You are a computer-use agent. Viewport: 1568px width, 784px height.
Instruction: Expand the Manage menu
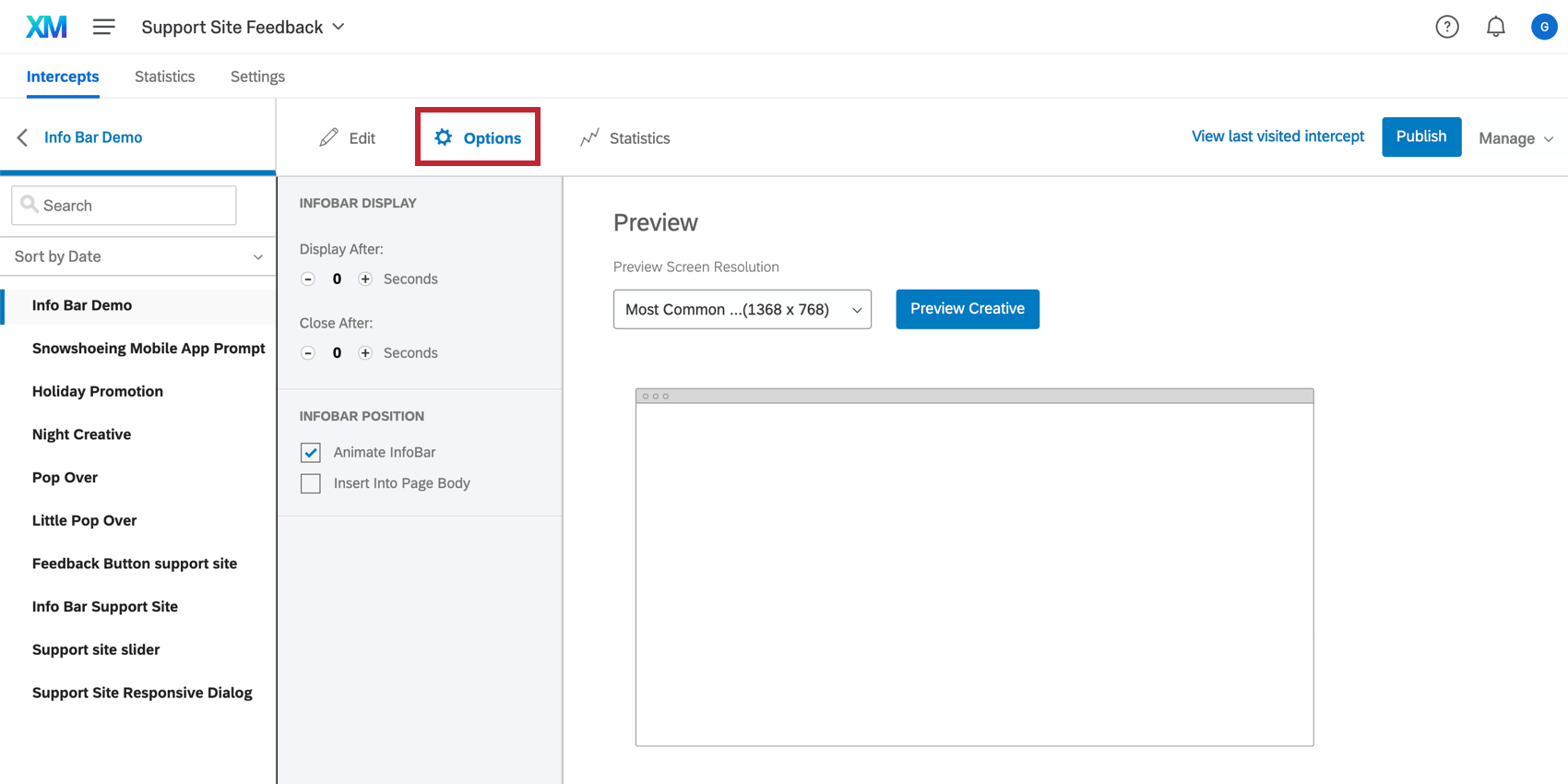(x=1515, y=138)
